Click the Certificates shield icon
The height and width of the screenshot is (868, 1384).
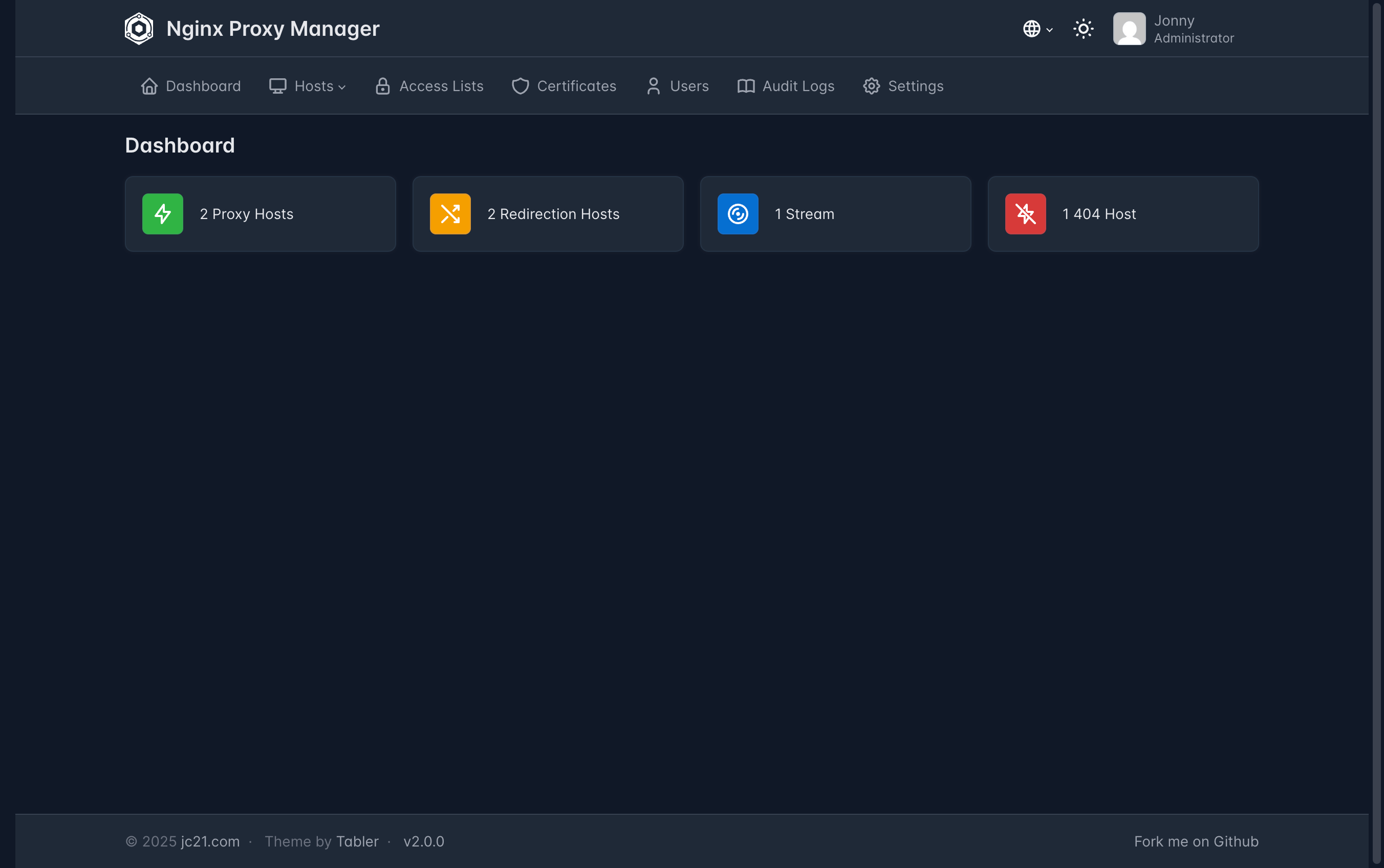(x=520, y=86)
